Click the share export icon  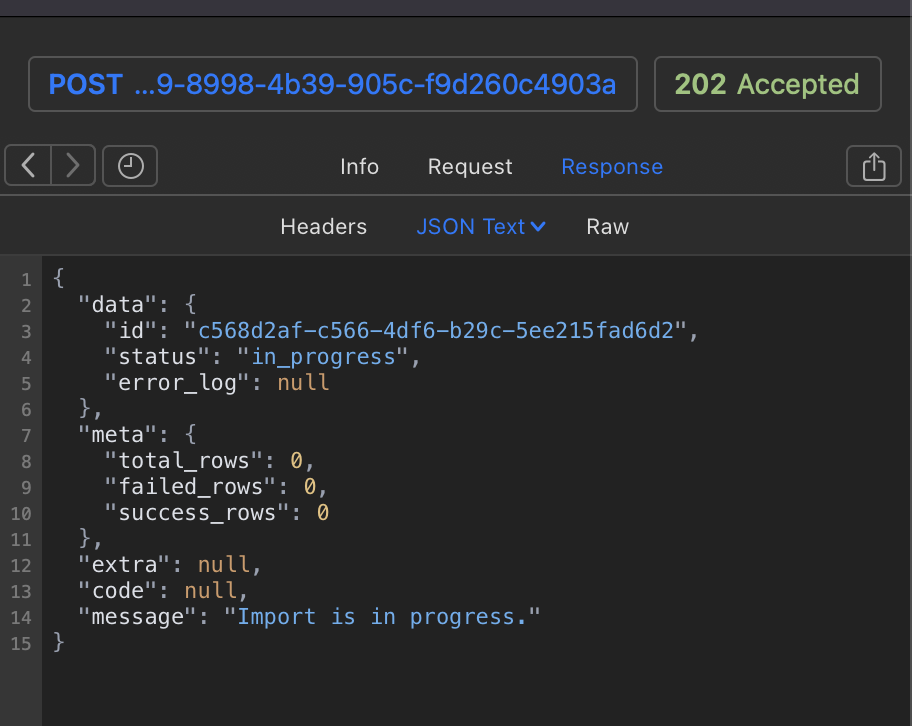[x=874, y=166]
